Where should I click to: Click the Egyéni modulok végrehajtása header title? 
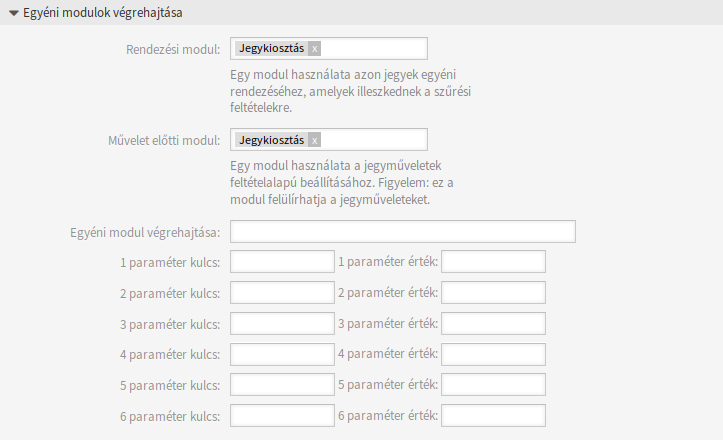[103, 13]
